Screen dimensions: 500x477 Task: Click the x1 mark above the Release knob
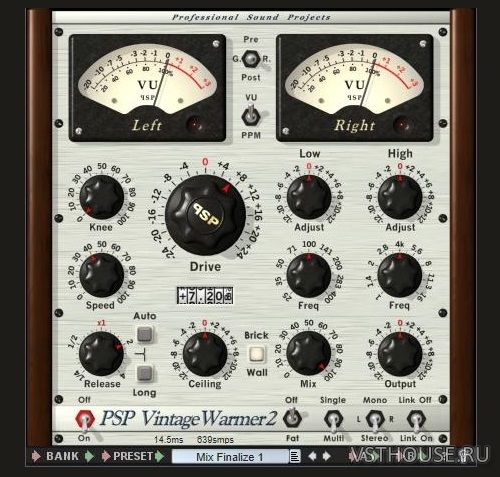(101, 323)
